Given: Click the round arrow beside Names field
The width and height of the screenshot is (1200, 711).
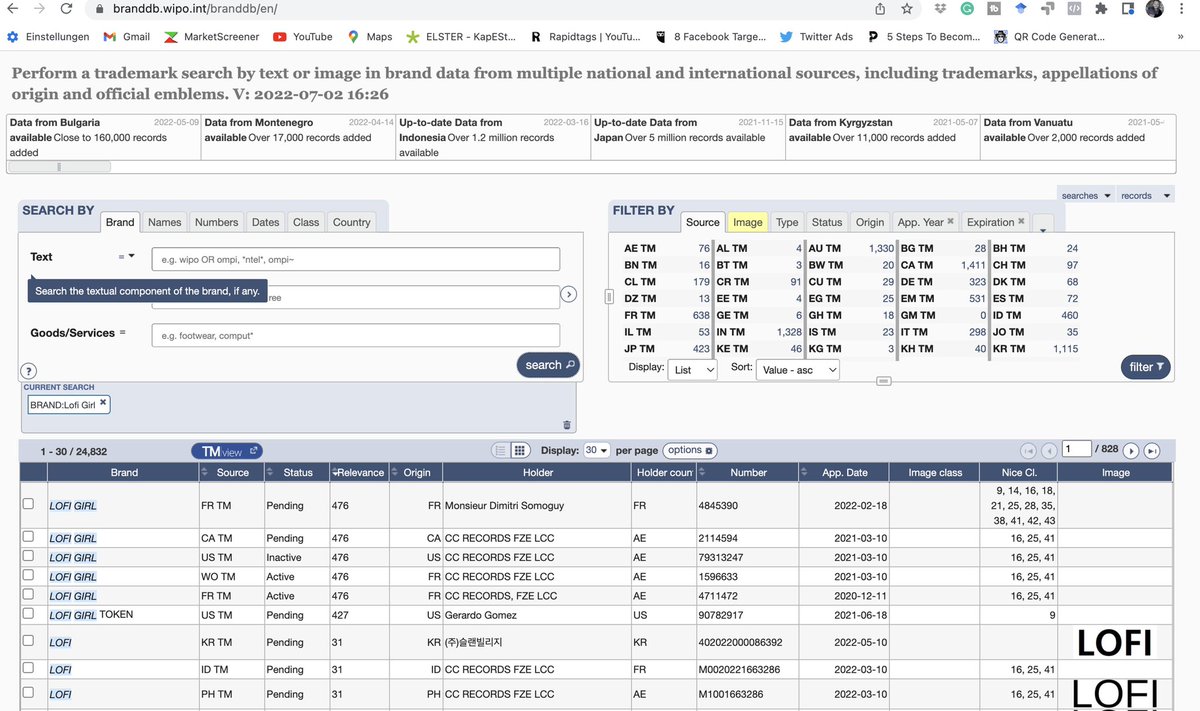Looking at the screenshot, I should (568, 294).
